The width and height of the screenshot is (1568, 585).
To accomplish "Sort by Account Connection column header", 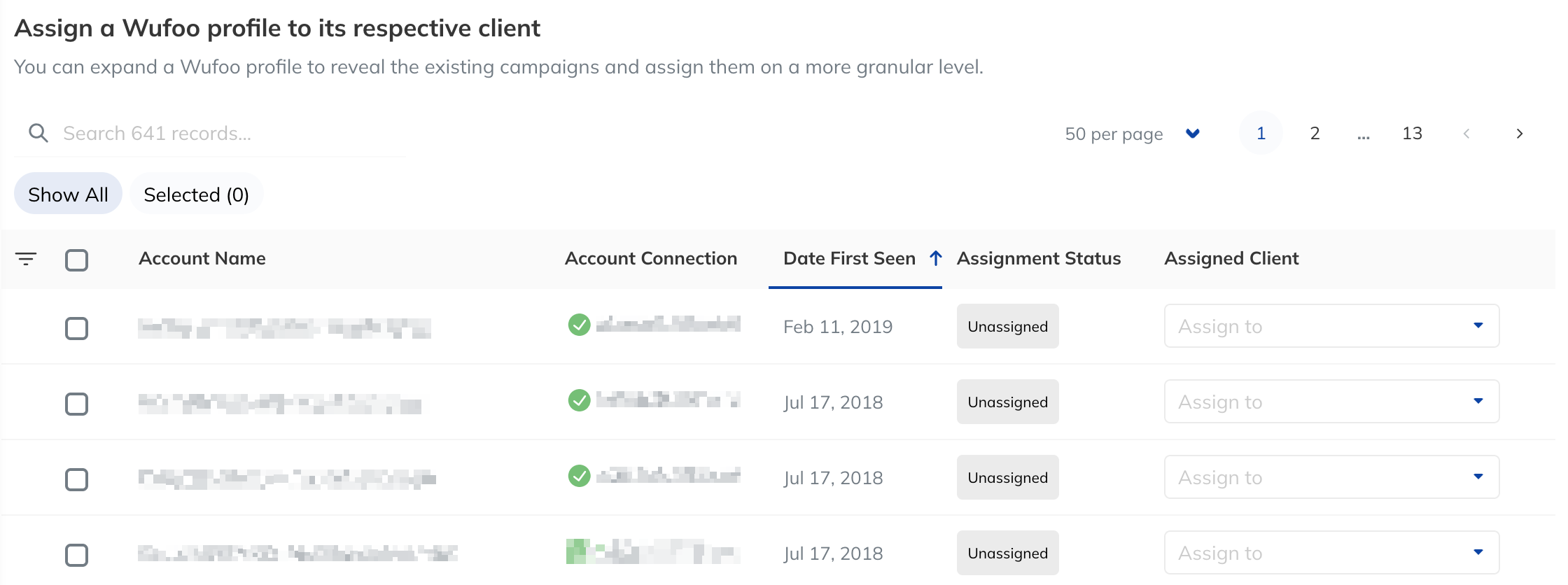I will point(651,258).
